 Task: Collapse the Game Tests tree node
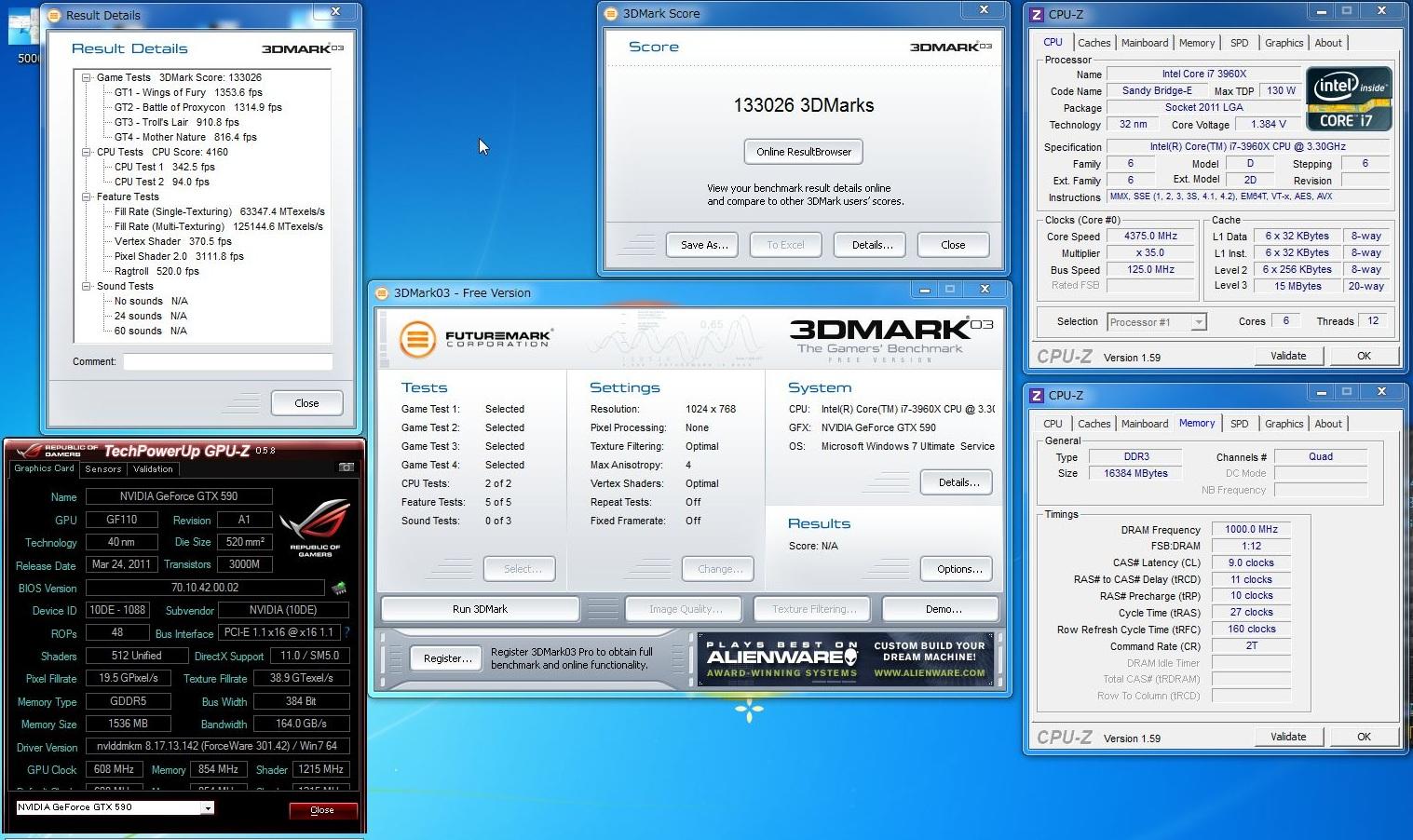click(87, 77)
